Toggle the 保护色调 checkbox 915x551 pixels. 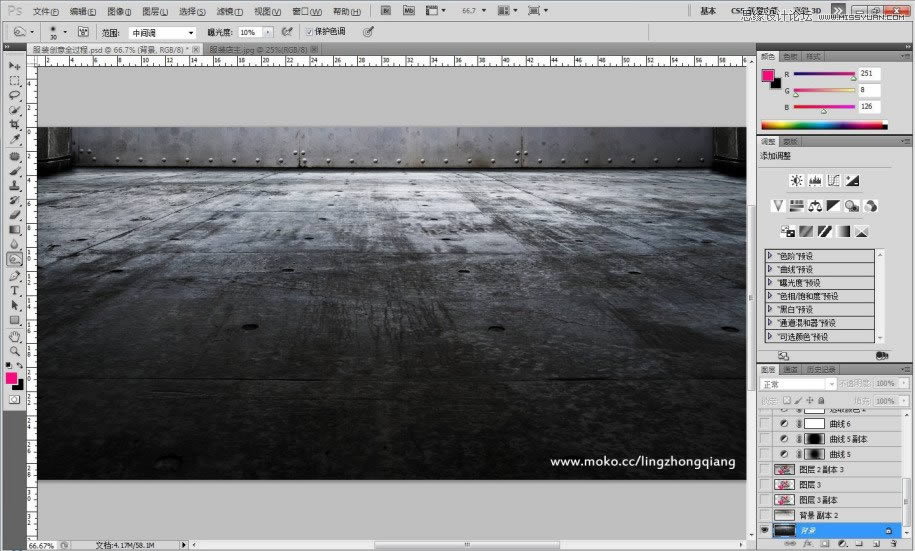coord(308,32)
